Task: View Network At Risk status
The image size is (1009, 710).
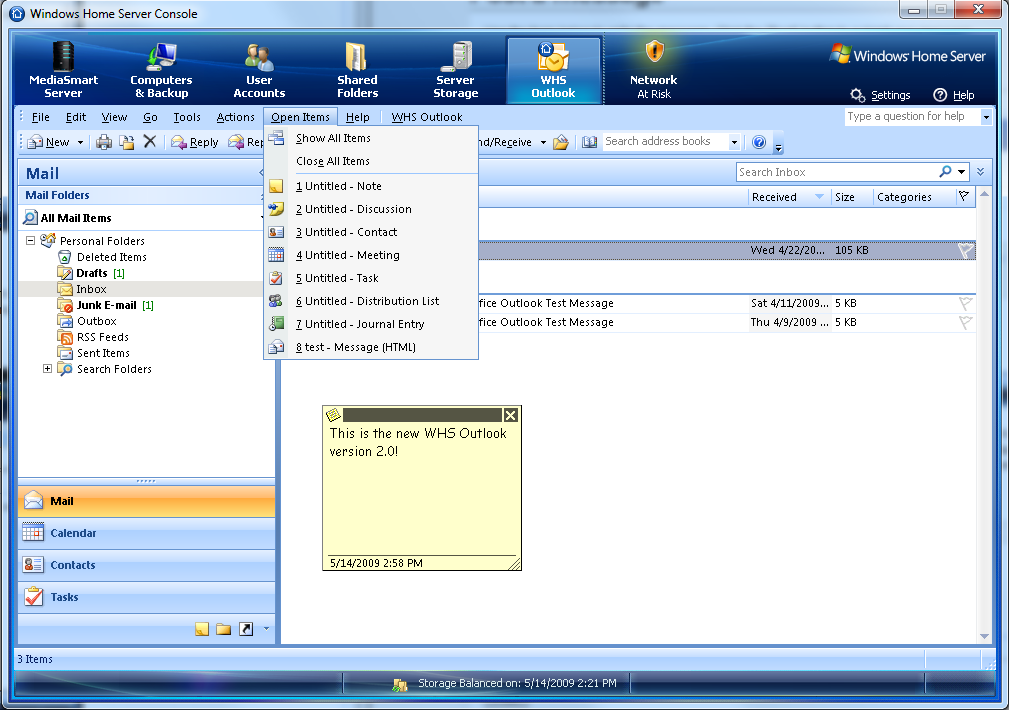Action: (654, 70)
